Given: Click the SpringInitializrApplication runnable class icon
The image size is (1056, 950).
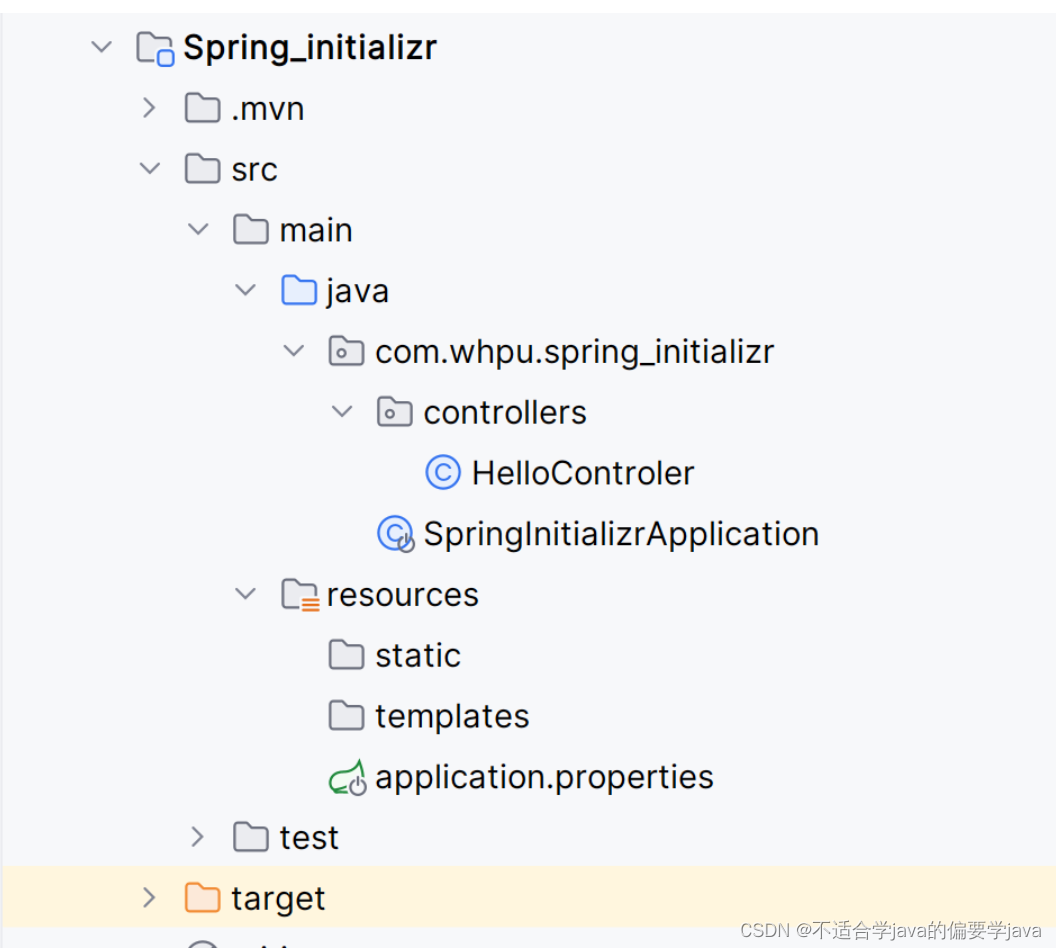Looking at the screenshot, I should pos(396,534).
